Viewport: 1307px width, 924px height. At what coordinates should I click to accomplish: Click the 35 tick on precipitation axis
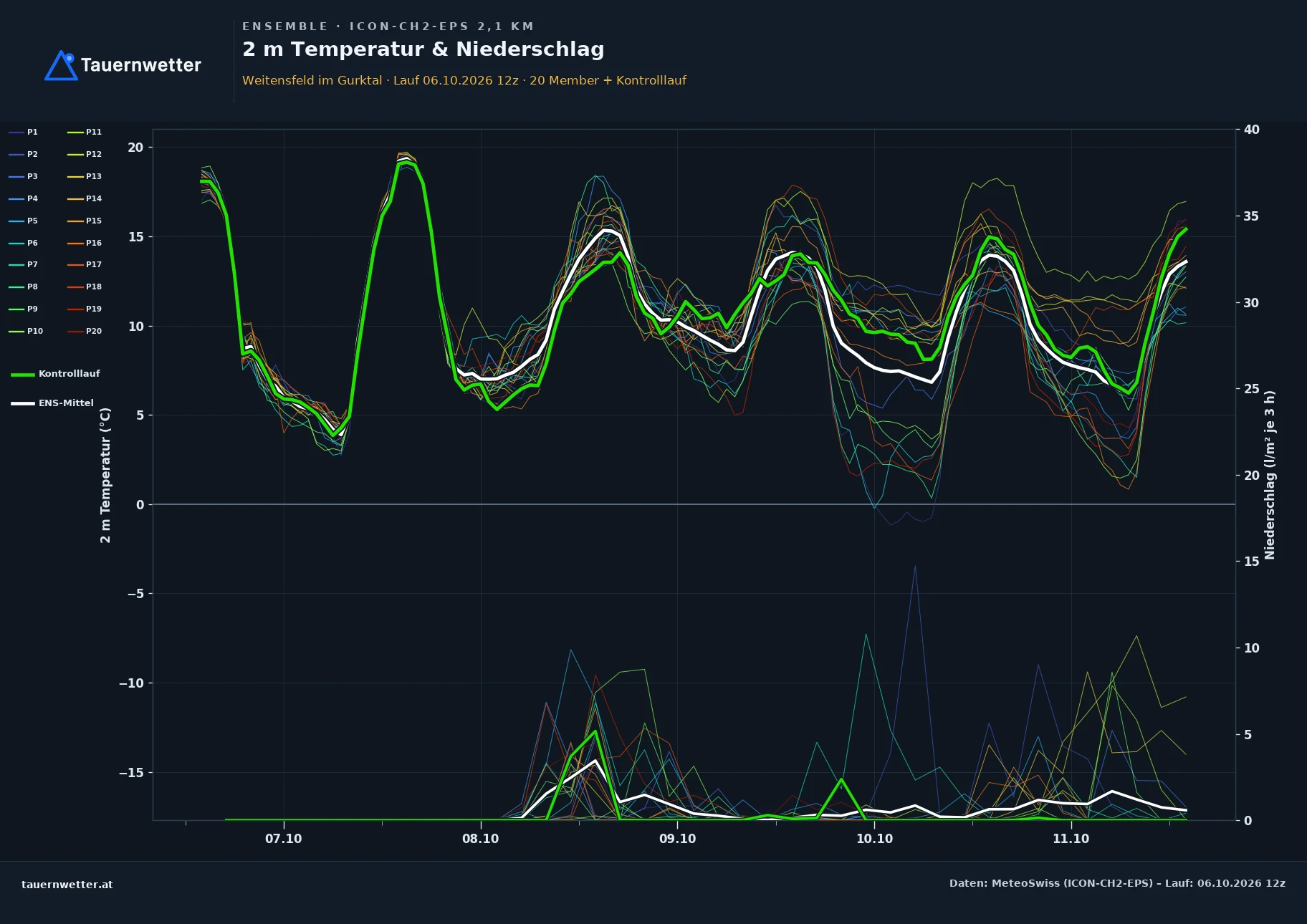pyautogui.click(x=1251, y=216)
